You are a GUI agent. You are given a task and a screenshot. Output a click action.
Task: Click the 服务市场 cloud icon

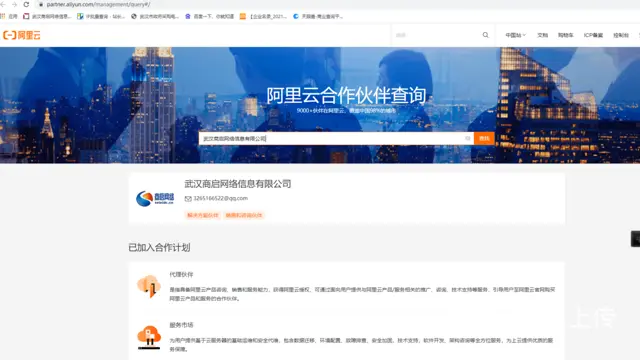pos(149,337)
